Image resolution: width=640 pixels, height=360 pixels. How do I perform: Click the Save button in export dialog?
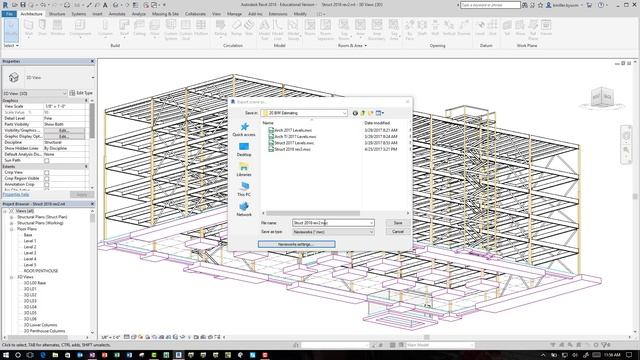398,223
